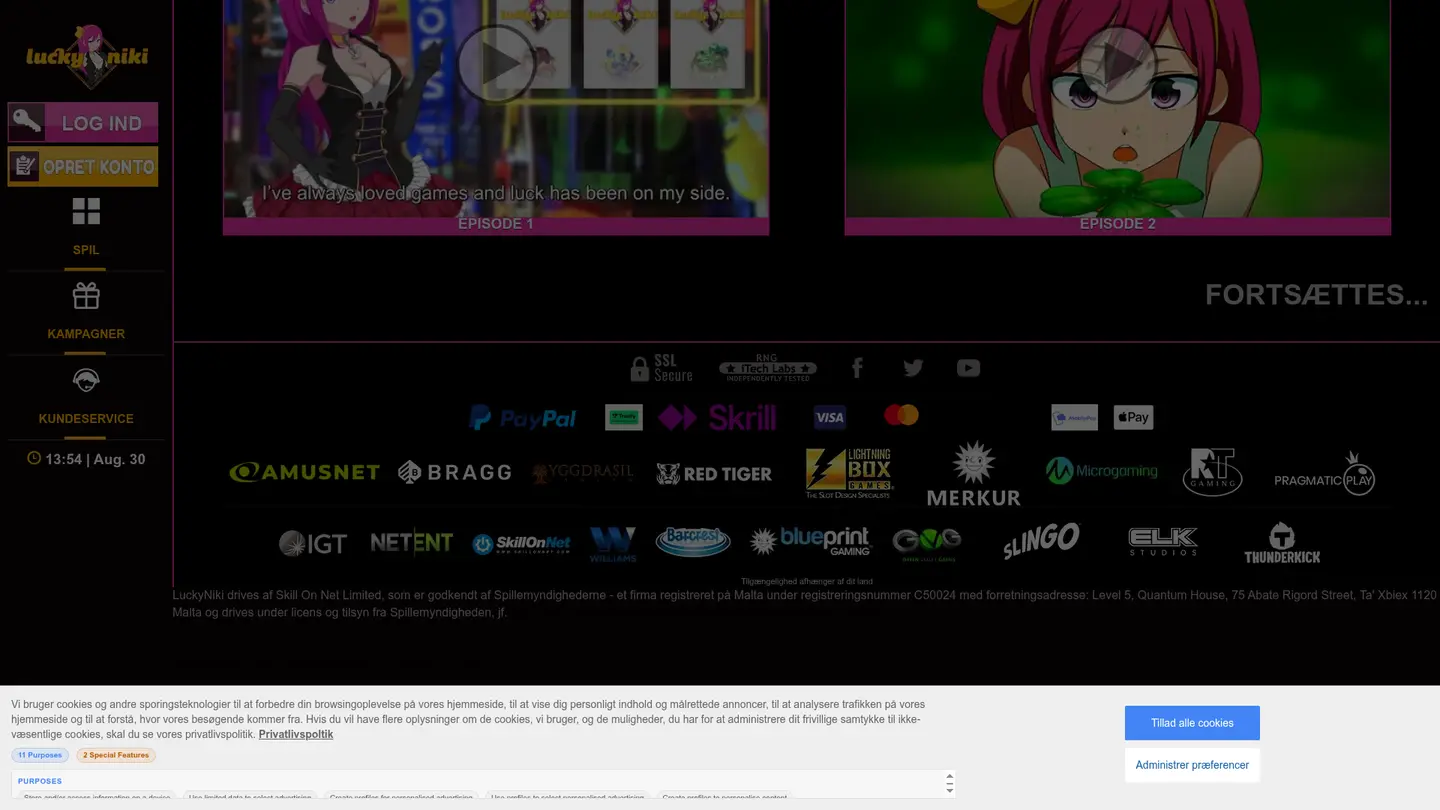Play the Episode 1 video
Screen dimensions: 1440x810
[496, 63]
